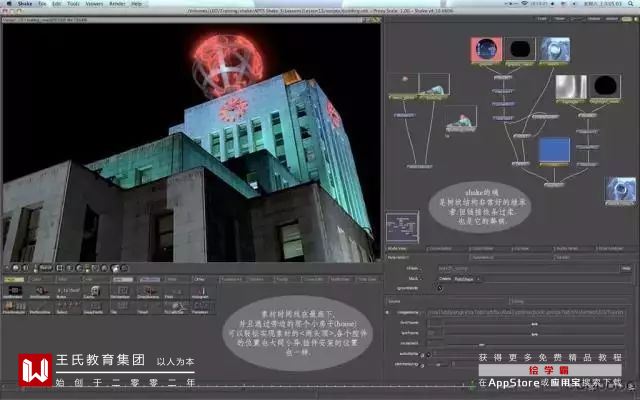The image size is (640, 400).
Task: Click the Help button in parameters panel
Action: 627,269
